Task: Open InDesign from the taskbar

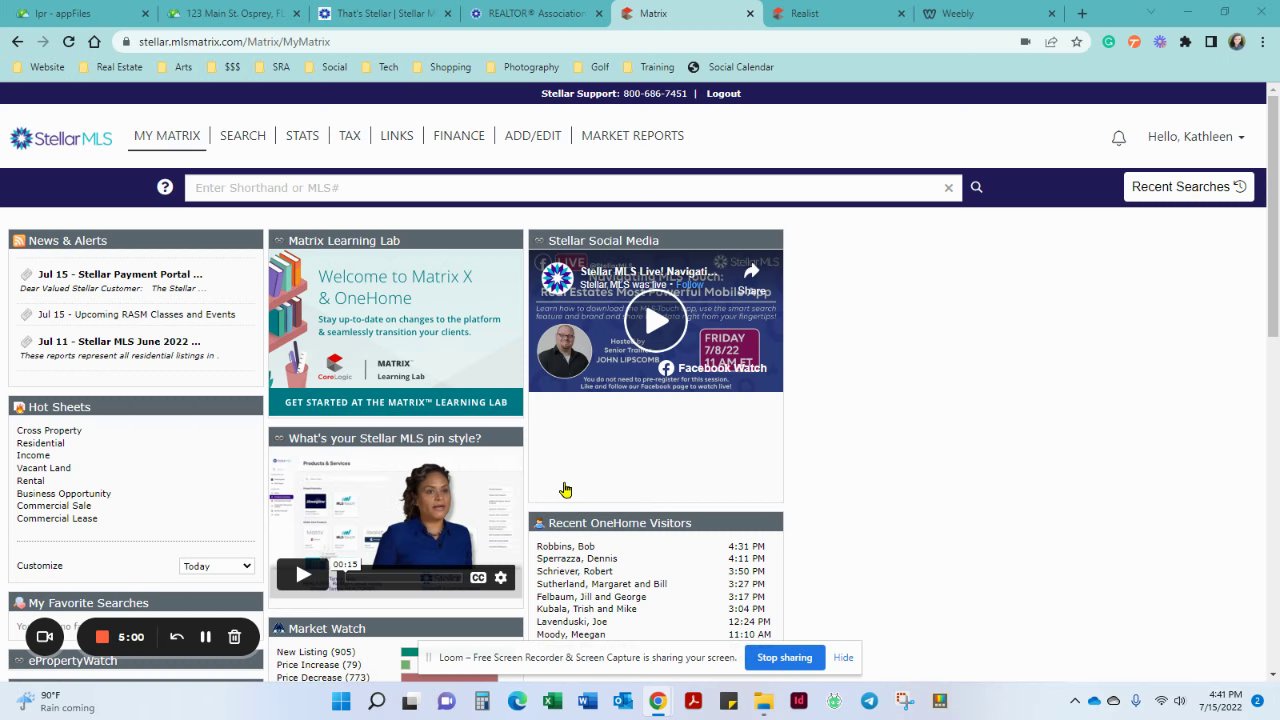Action: coord(798,701)
